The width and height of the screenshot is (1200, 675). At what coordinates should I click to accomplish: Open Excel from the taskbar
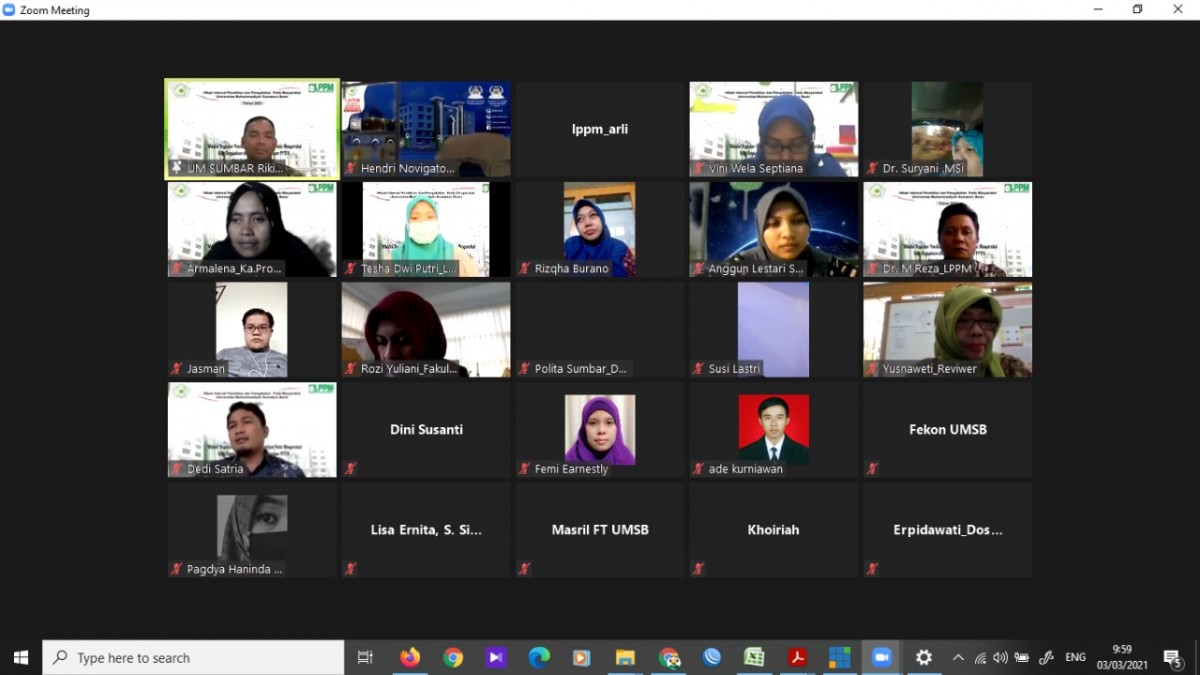754,657
